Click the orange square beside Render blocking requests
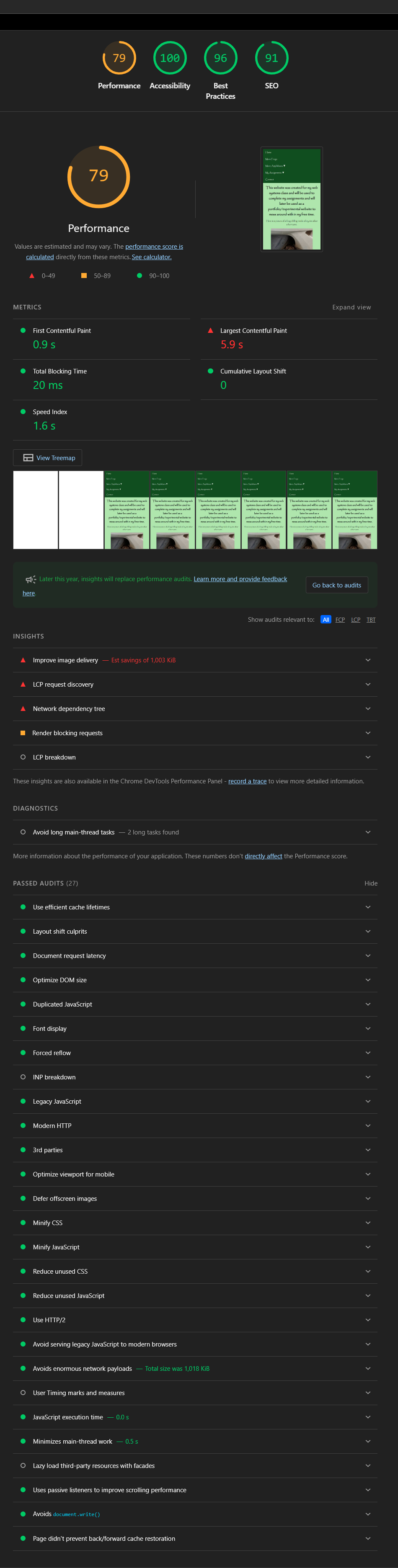The width and height of the screenshot is (398, 1568). point(23,733)
